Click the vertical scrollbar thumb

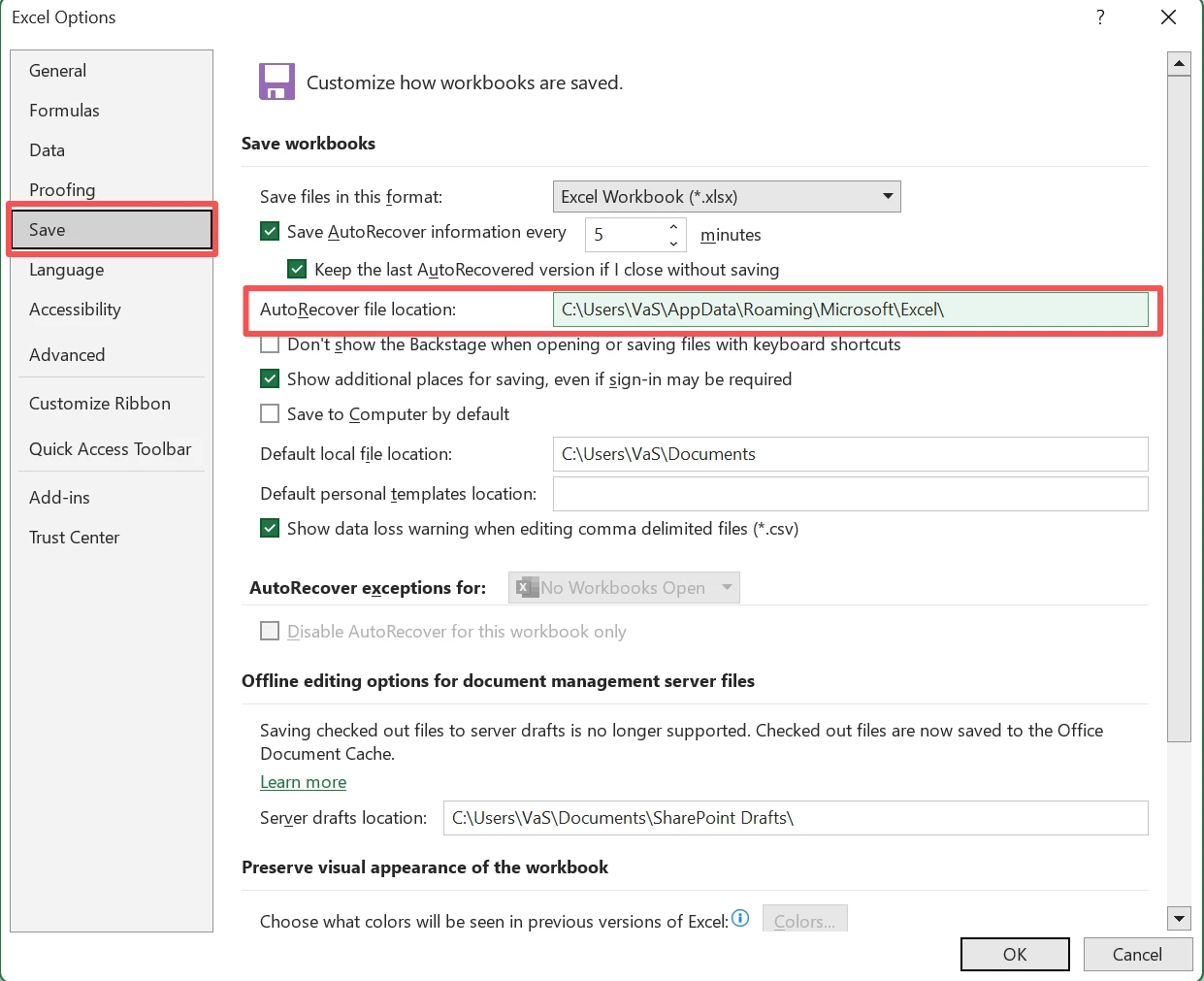click(x=1179, y=409)
